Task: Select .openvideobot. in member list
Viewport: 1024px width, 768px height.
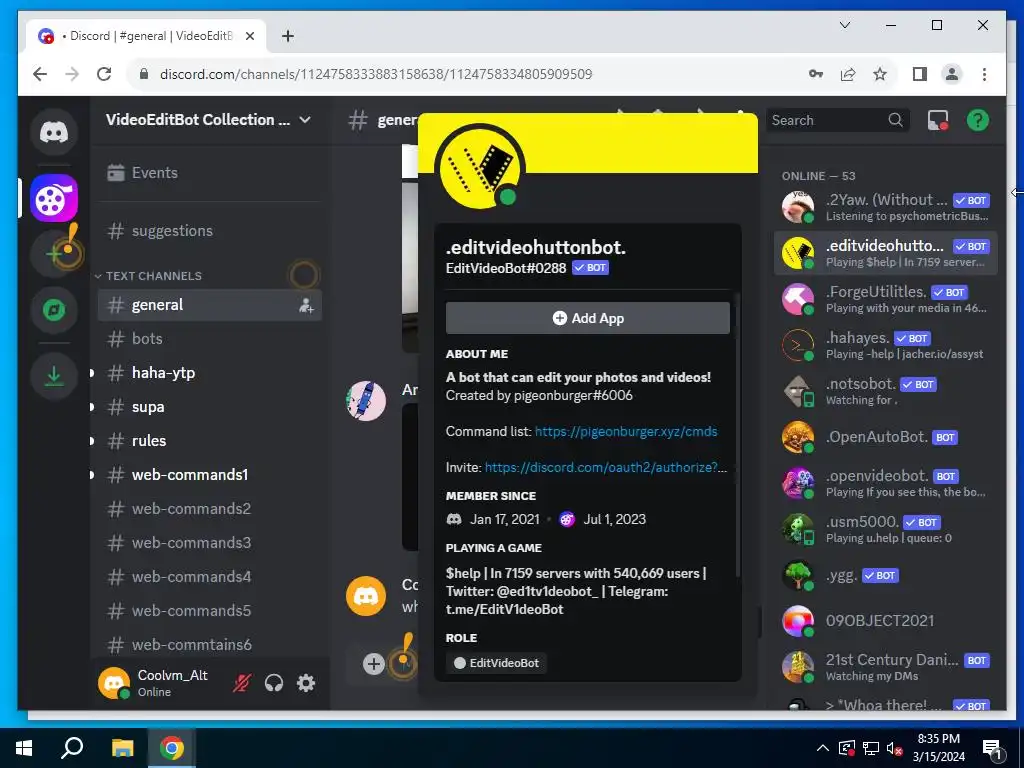Action: tap(886, 483)
